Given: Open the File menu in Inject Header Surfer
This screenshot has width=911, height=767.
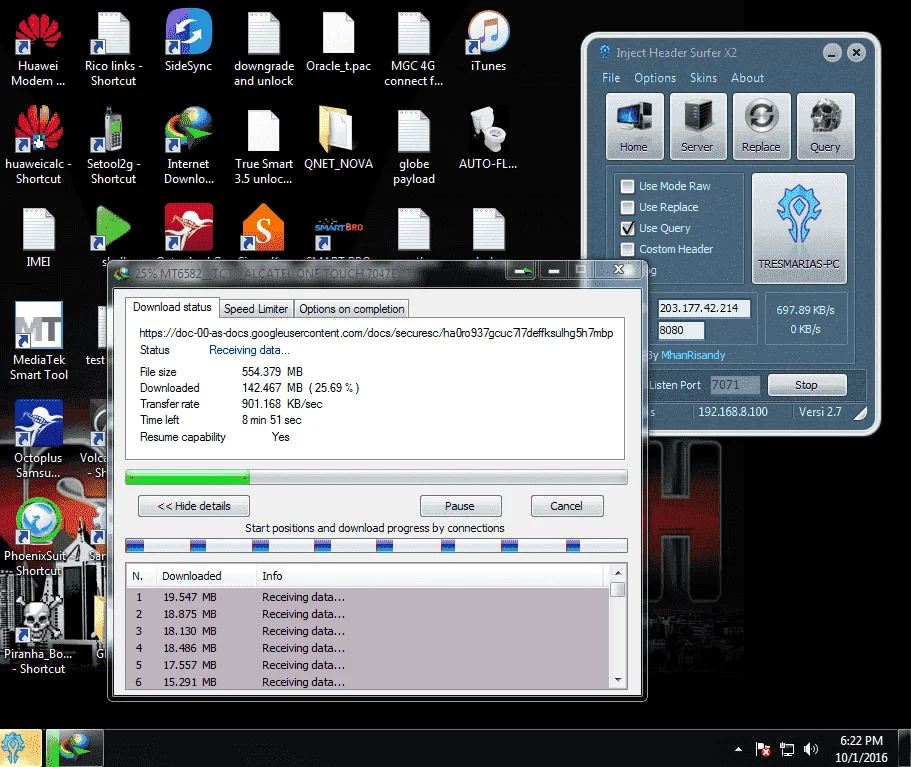Looking at the screenshot, I should pyautogui.click(x=611, y=78).
